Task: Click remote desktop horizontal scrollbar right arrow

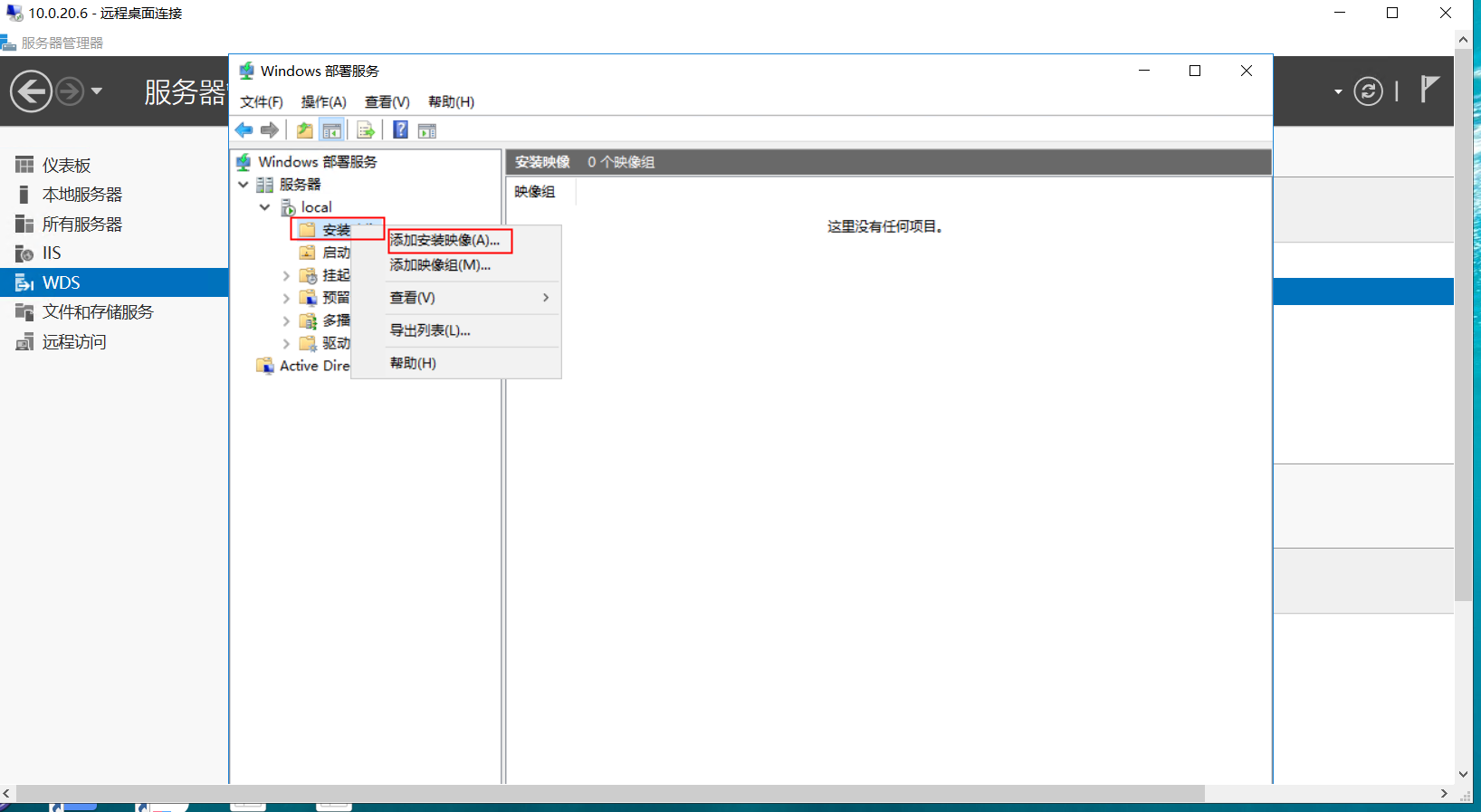Action: 1444,793
